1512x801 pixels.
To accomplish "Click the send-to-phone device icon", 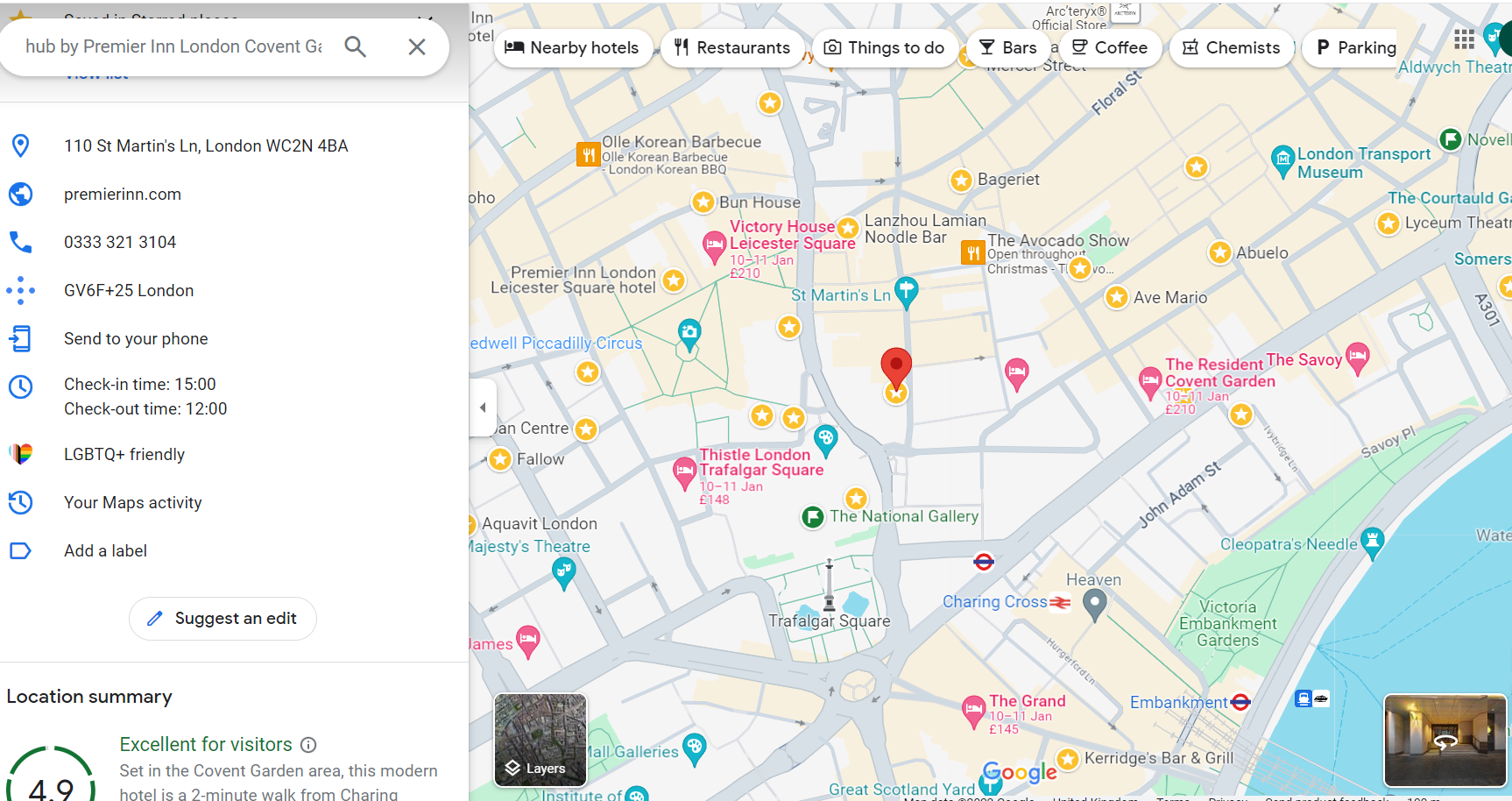I will pyautogui.click(x=20, y=338).
